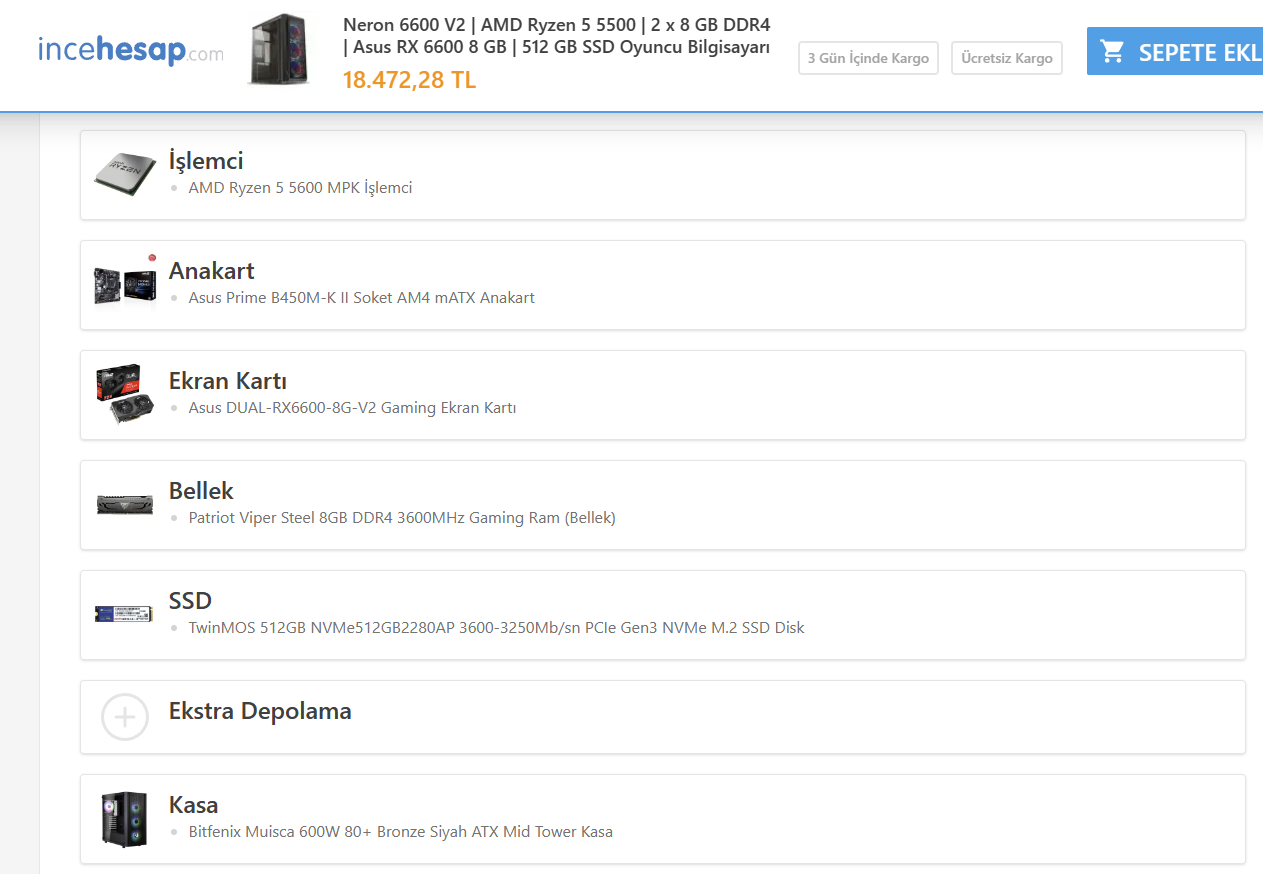Screen dimensions: 1263x874
Task: Open the İşlemci section heading
Action: click(x=206, y=161)
